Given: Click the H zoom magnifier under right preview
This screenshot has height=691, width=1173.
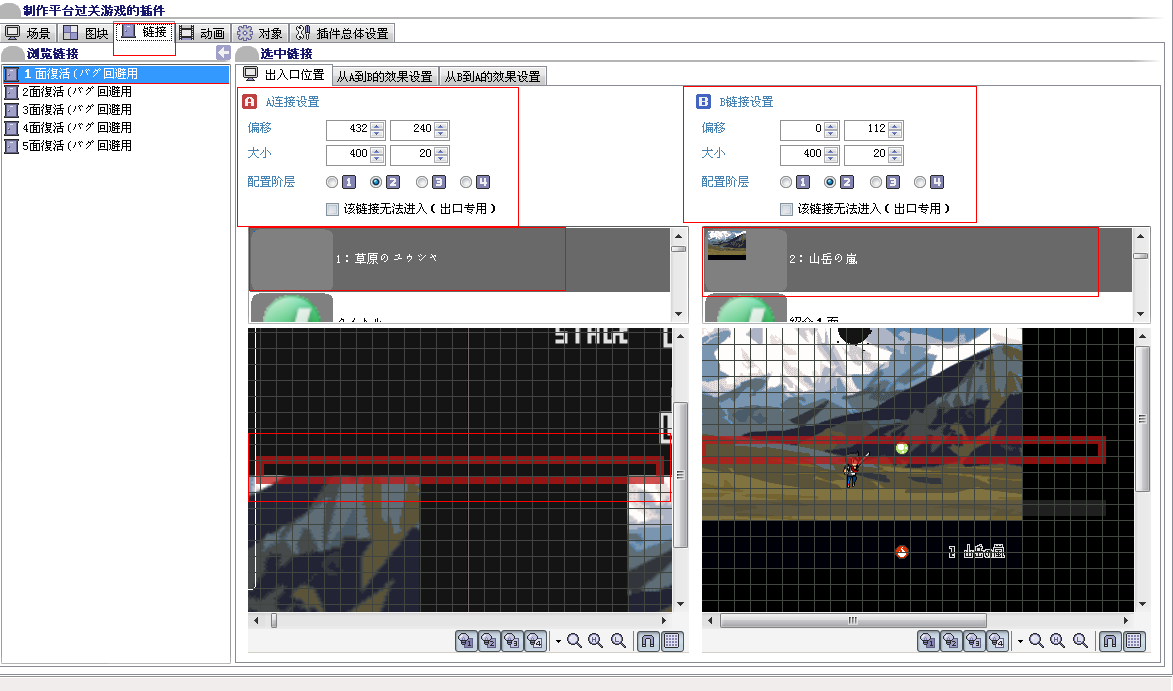Looking at the screenshot, I should point(1058,641).
